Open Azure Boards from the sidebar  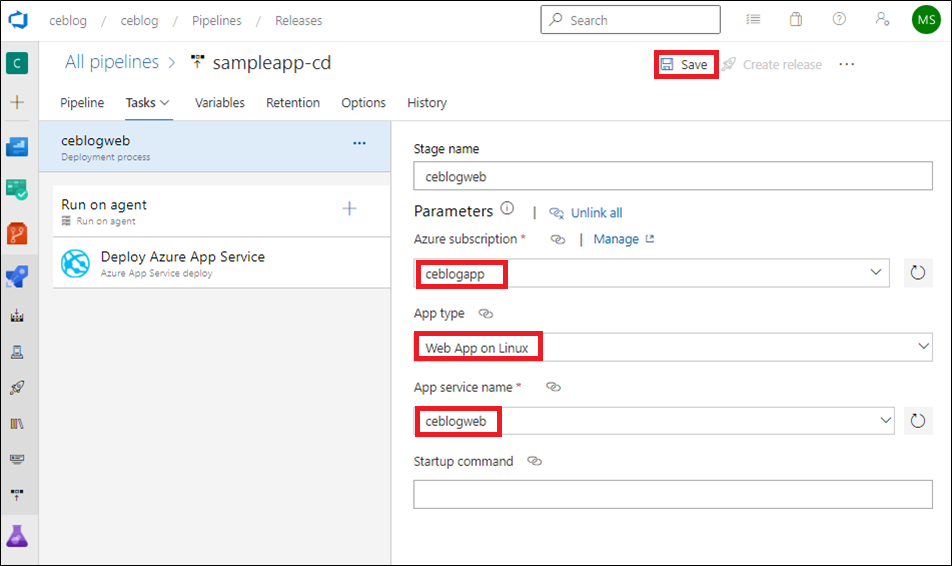point(17,147)
